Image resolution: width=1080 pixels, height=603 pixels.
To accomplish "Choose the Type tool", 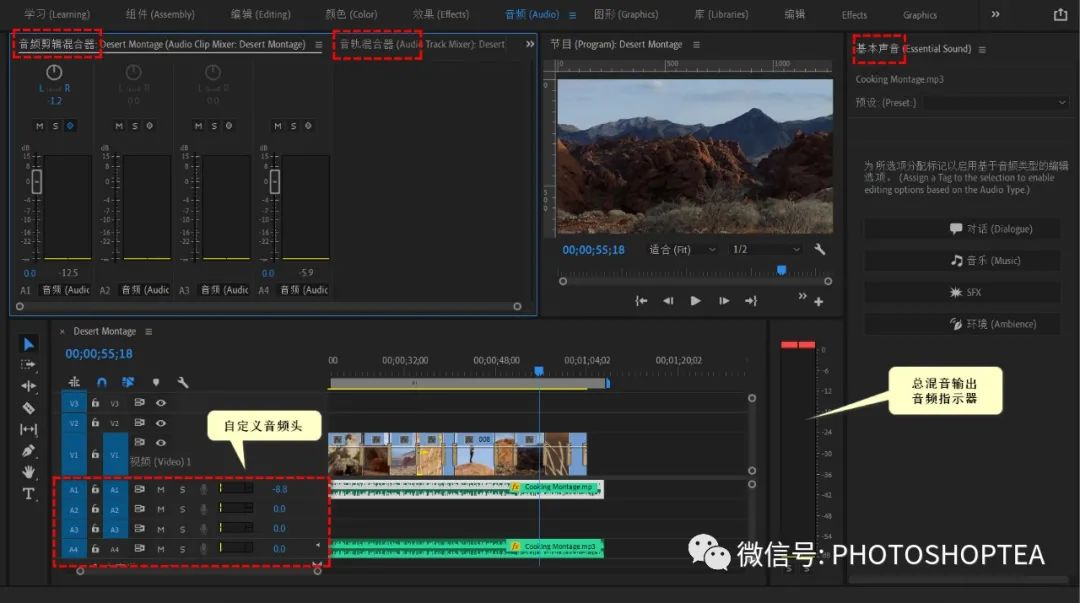I will [28, 494].
